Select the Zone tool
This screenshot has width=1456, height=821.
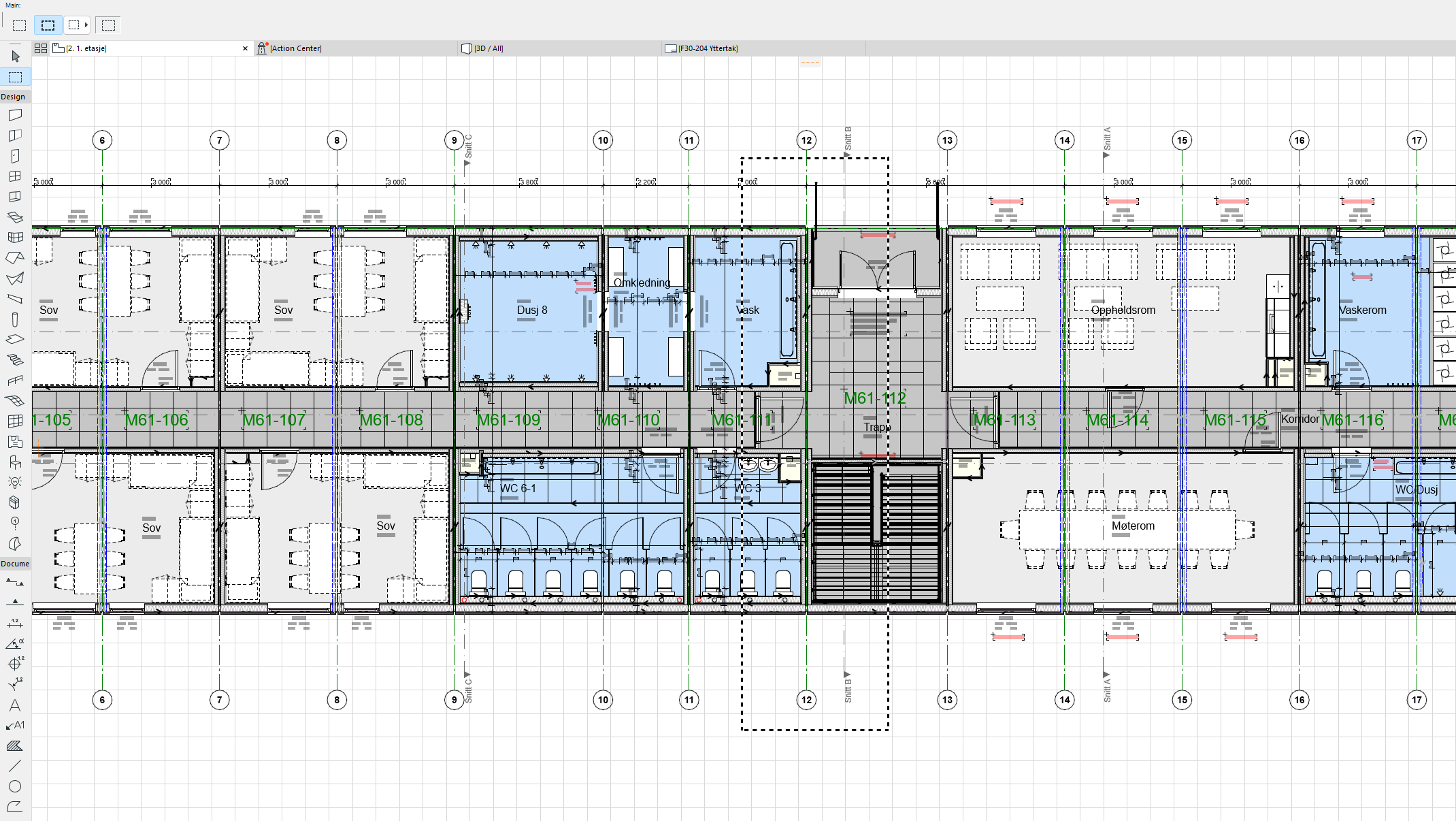[x=15, y=441]
